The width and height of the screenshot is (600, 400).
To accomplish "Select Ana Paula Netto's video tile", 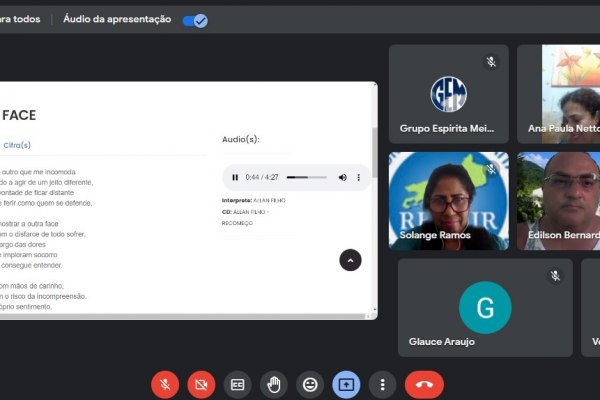I will point(560,94).
